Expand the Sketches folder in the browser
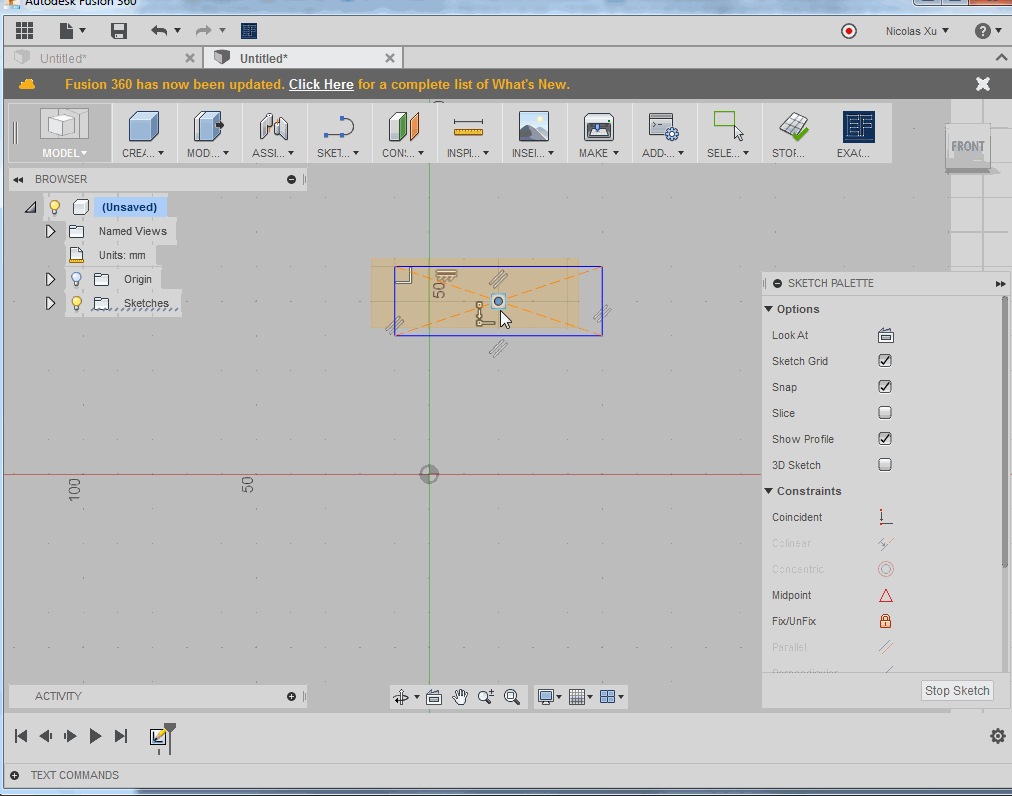This screenshot has width=1012, height=796. click(x=50, y=303)
